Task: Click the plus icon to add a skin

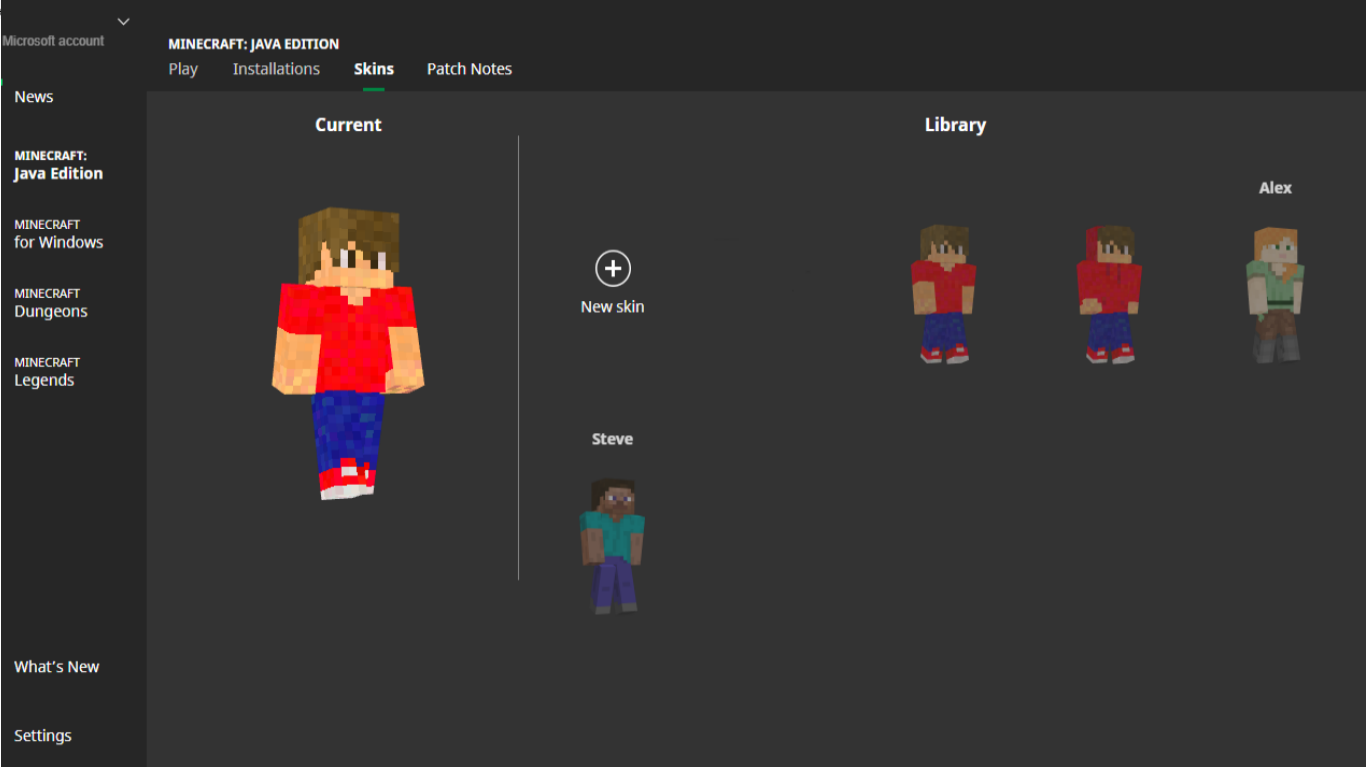Action: (613, 269)
